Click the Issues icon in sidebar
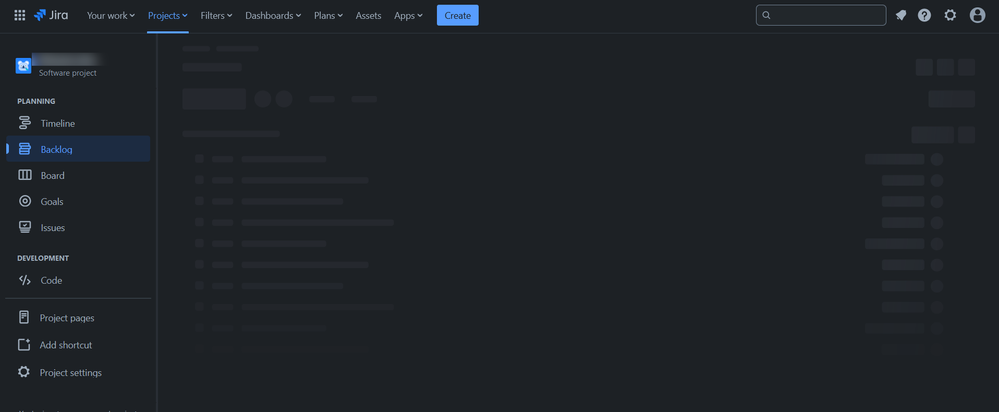 click(25, 227)
